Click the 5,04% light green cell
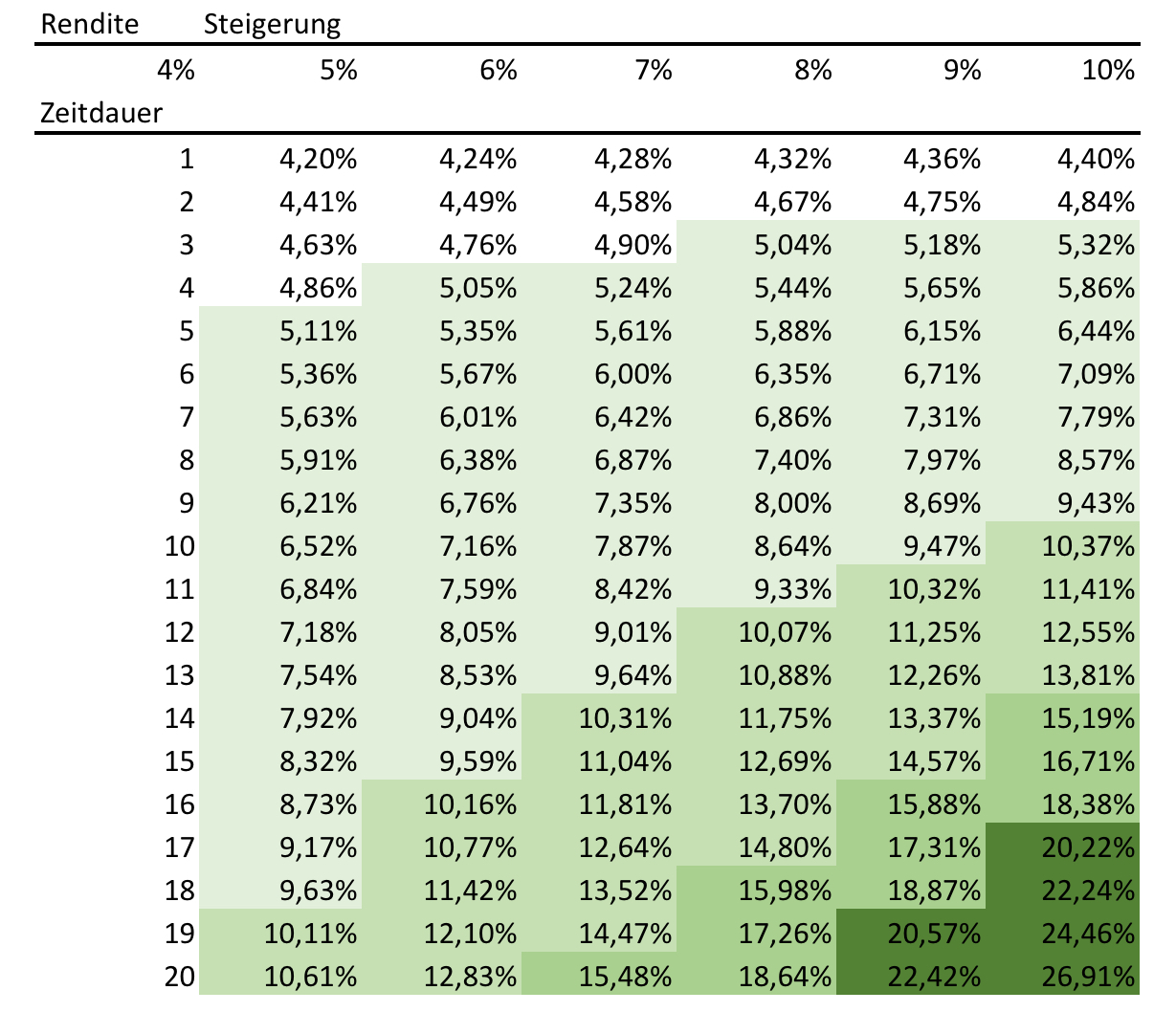Image resolution: width=1176 pixels, height=1012 pixels. [792, 245]
